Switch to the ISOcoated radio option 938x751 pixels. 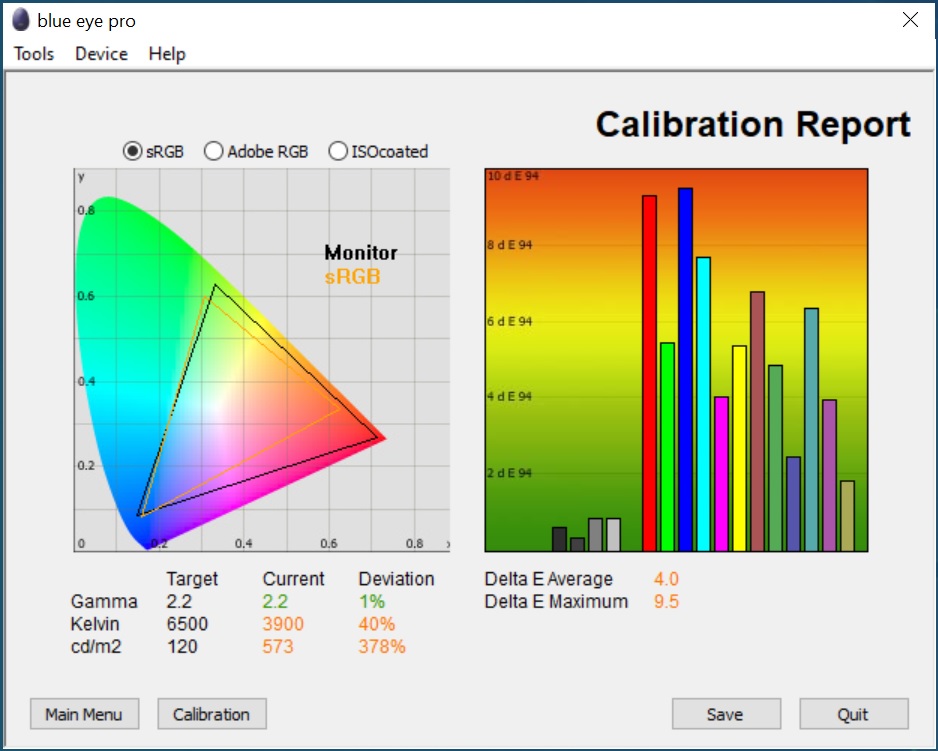337,152
